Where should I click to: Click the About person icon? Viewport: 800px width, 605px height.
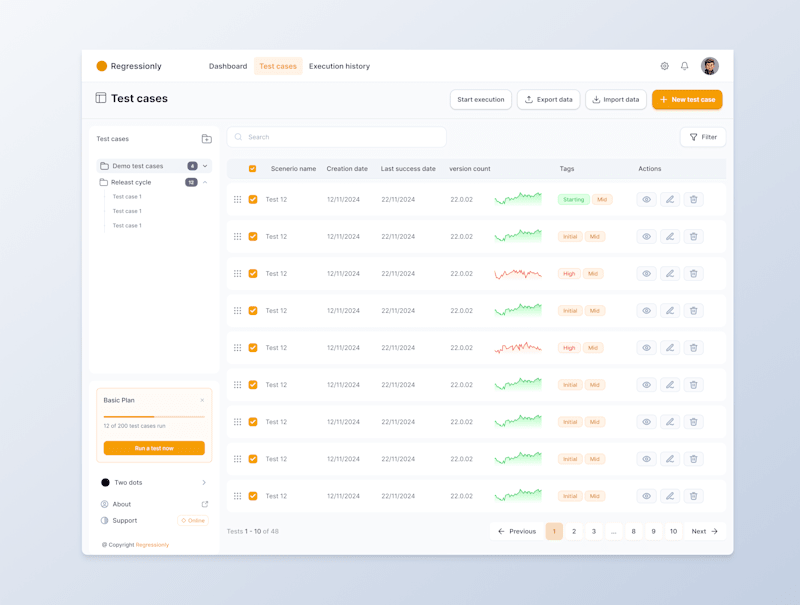click(104, 504)
